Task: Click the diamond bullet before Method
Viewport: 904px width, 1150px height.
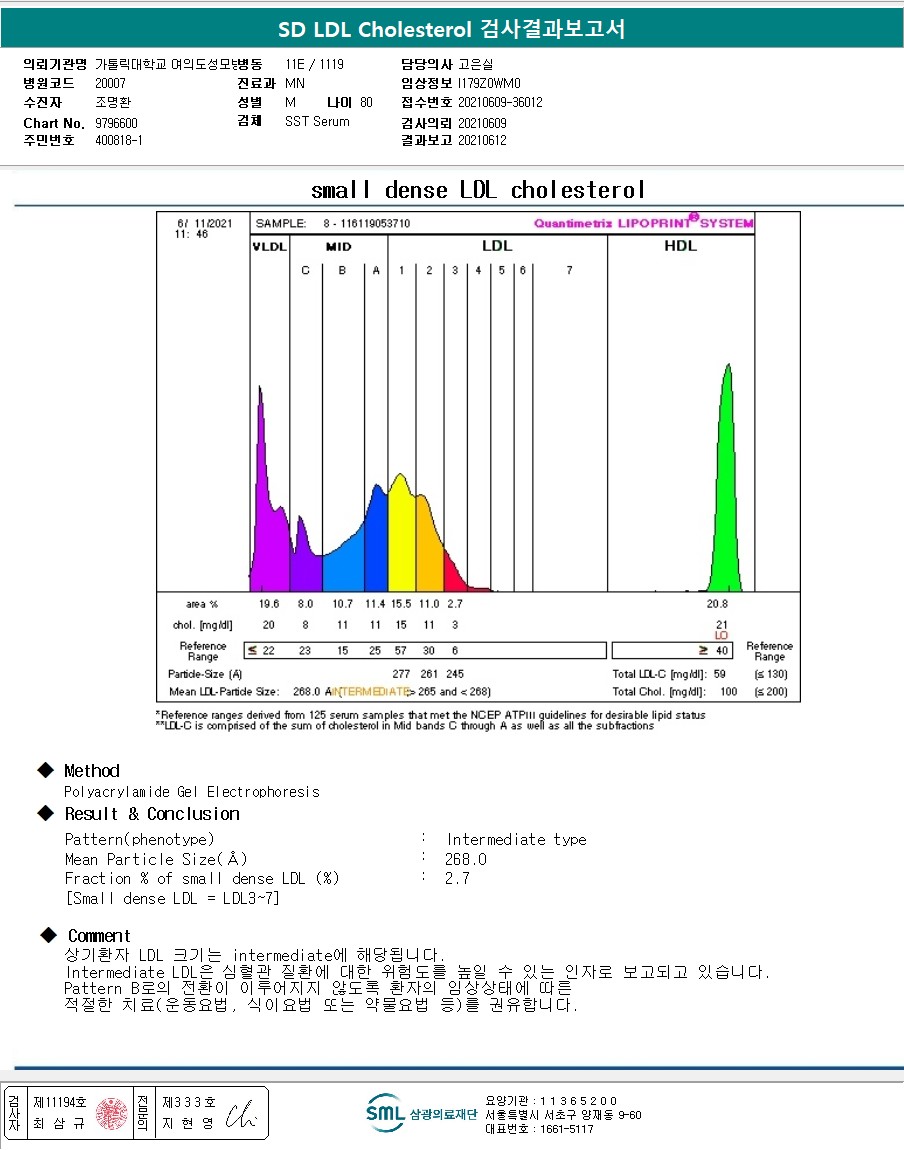Action: [46, 769]
